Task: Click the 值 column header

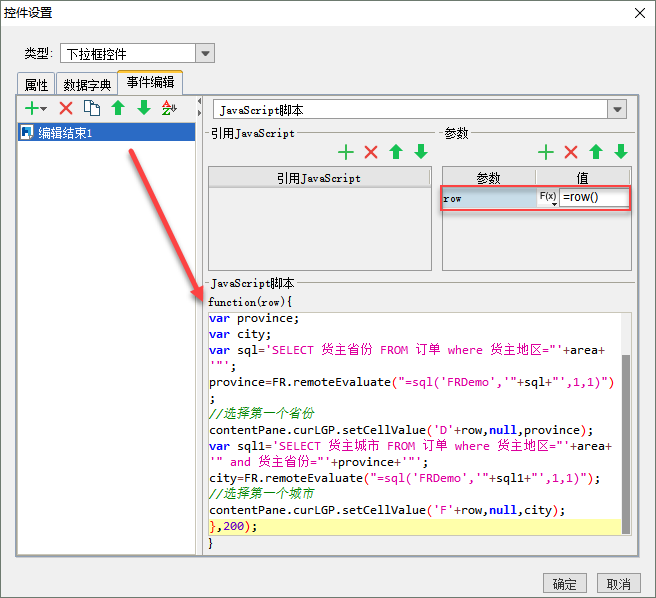Action: (583, 178)
